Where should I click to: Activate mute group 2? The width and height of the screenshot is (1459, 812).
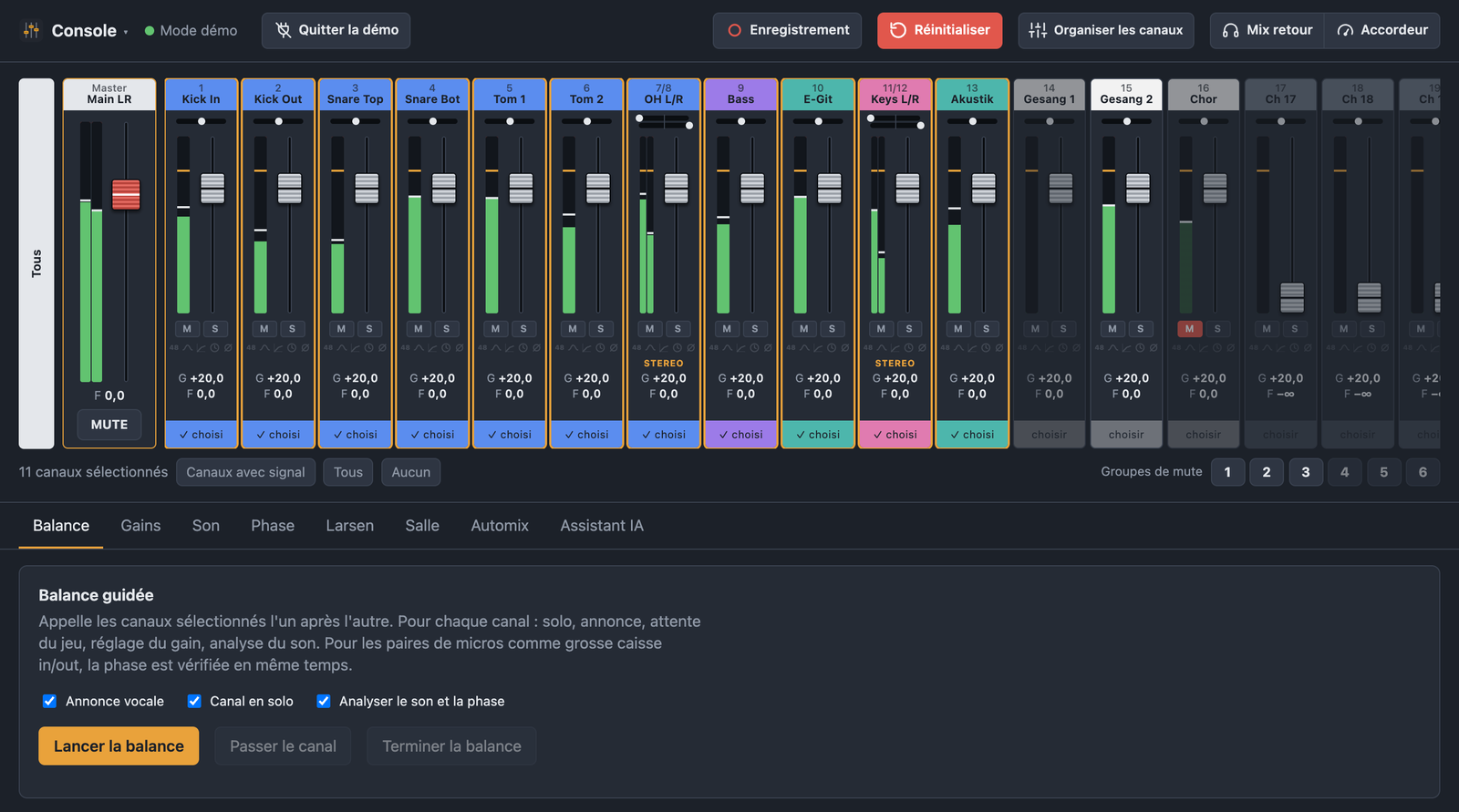tap(1267, 472)
